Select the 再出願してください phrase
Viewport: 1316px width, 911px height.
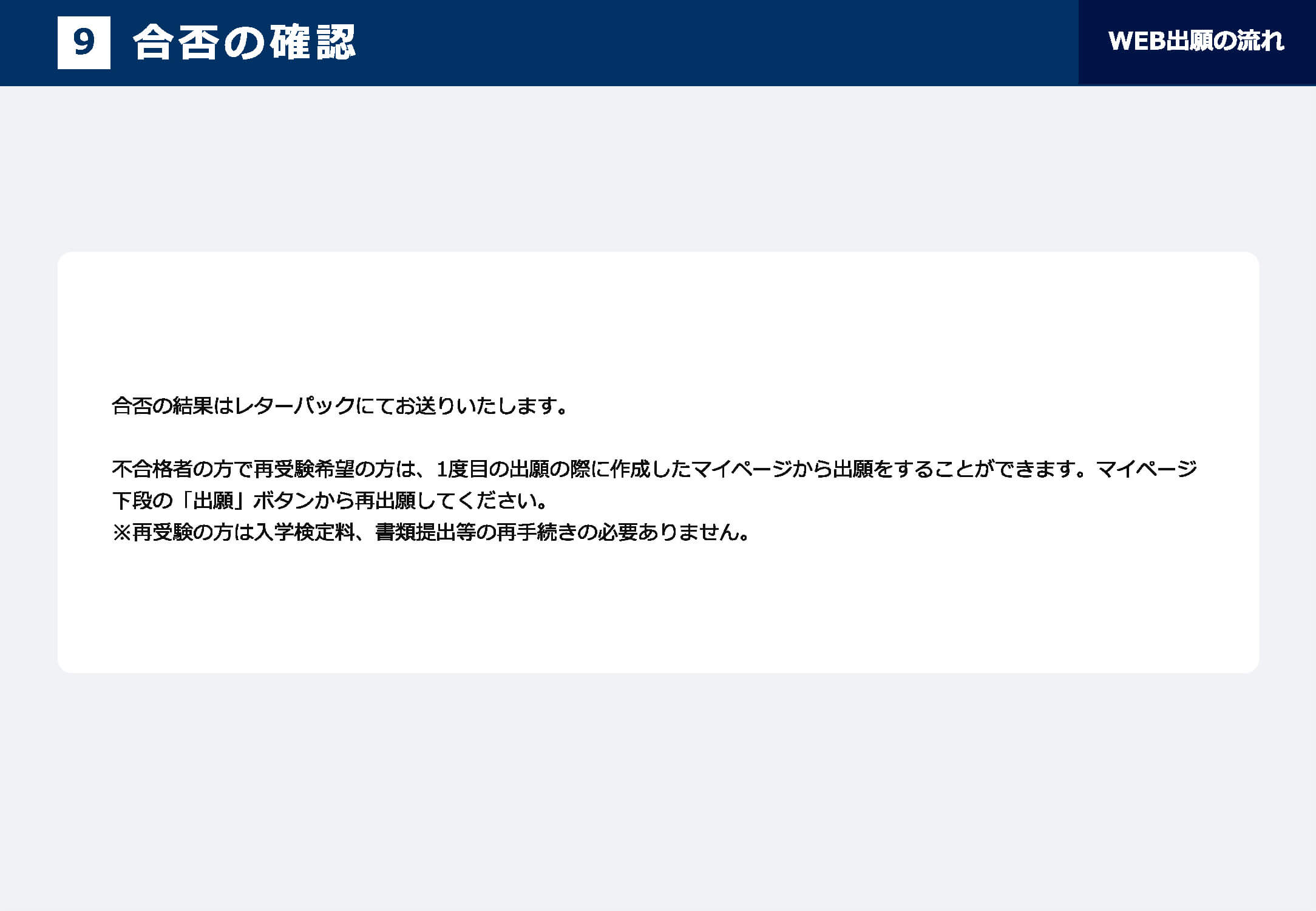click(446, 501)
